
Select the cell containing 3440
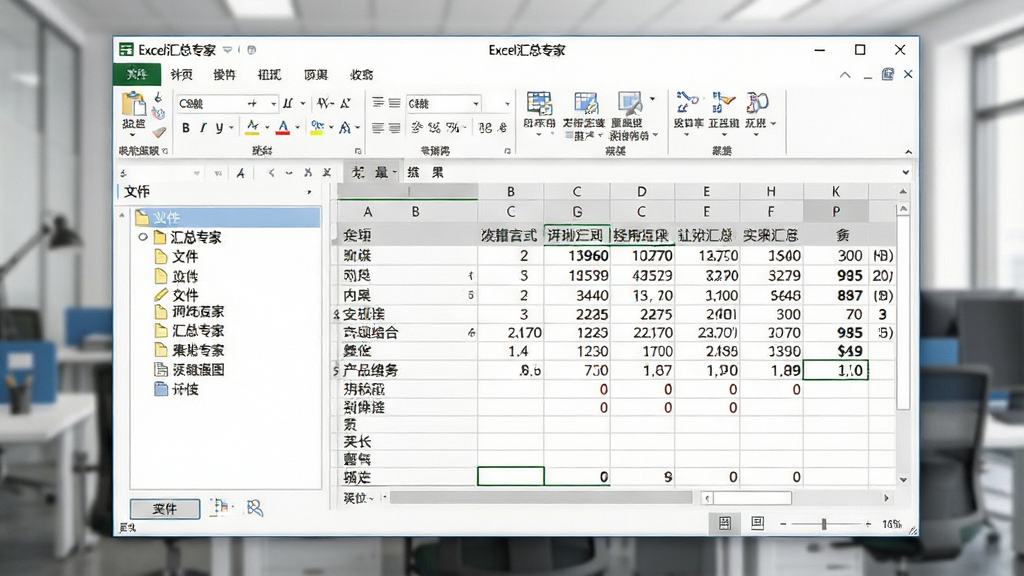(x=577, y=295)
